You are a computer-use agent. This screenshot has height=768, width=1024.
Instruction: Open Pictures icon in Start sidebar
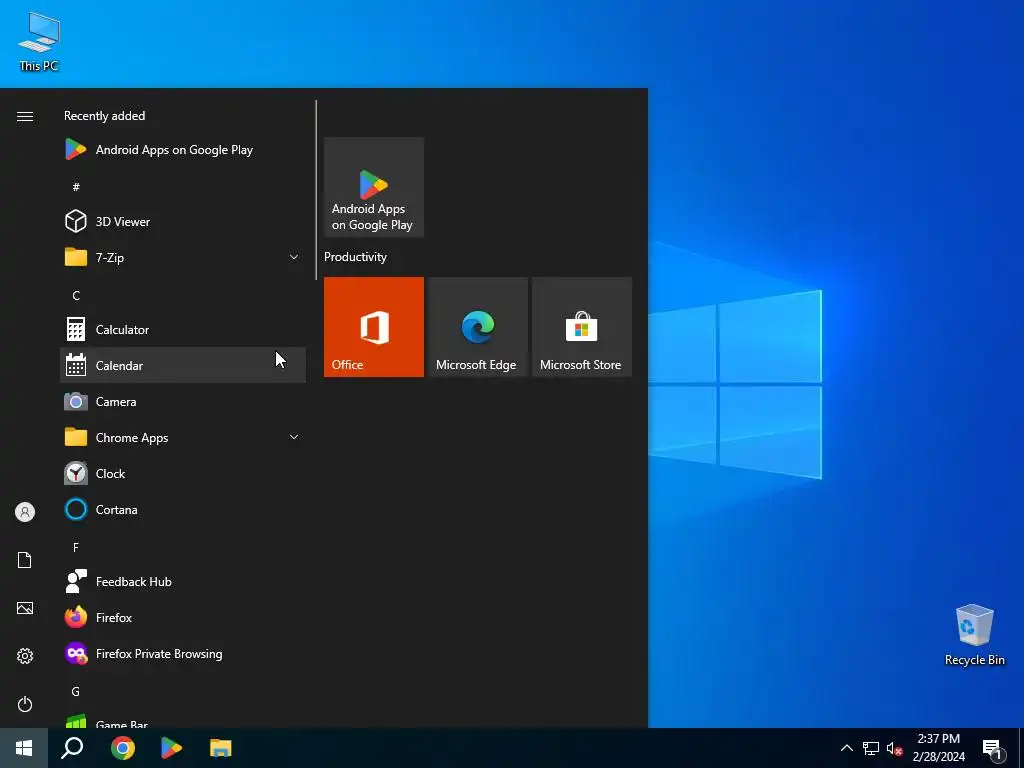(x=25, y=608)
